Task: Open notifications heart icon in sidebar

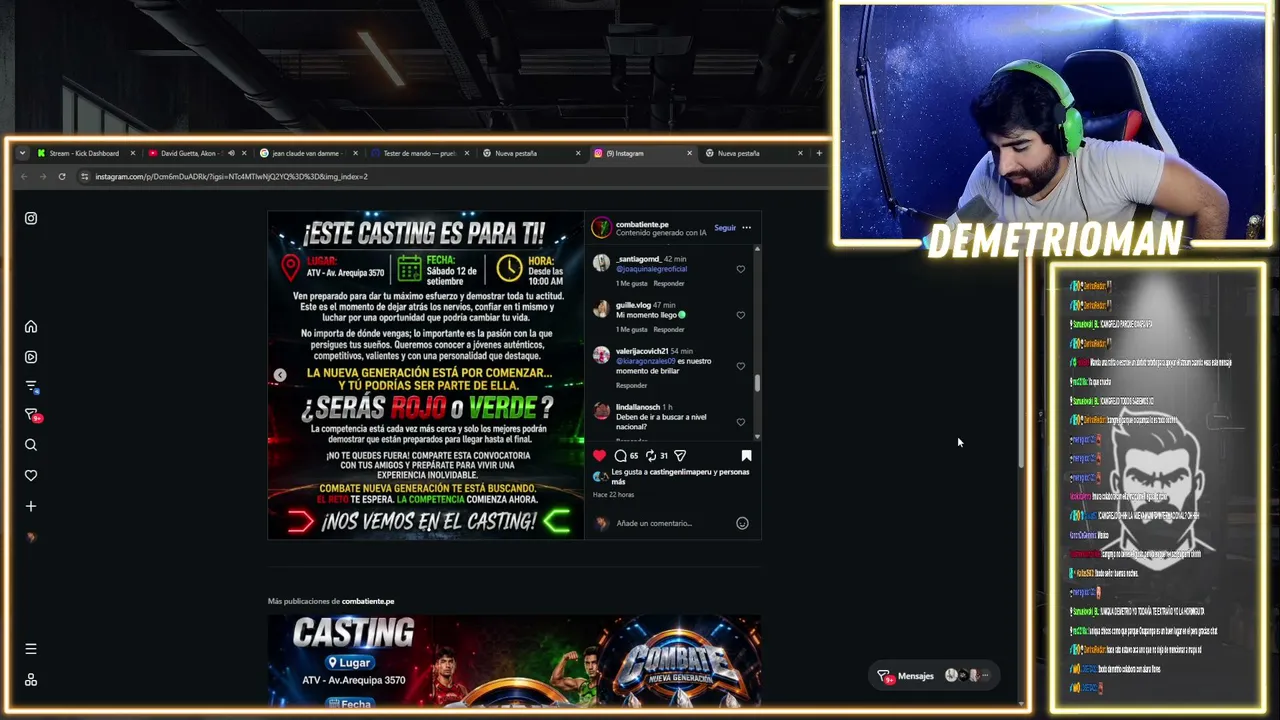Action: point(31,476)
